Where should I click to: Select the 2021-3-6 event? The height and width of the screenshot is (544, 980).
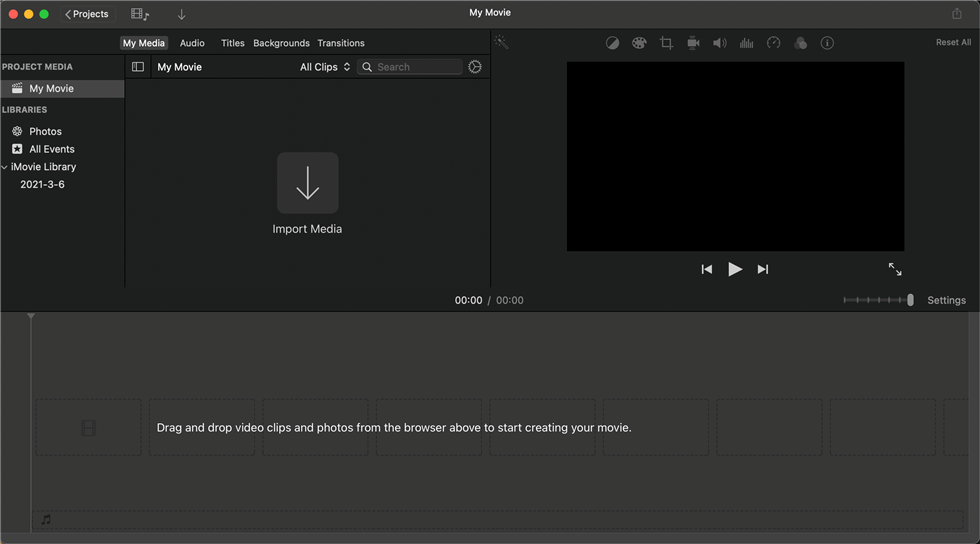(x=42, y=184)
